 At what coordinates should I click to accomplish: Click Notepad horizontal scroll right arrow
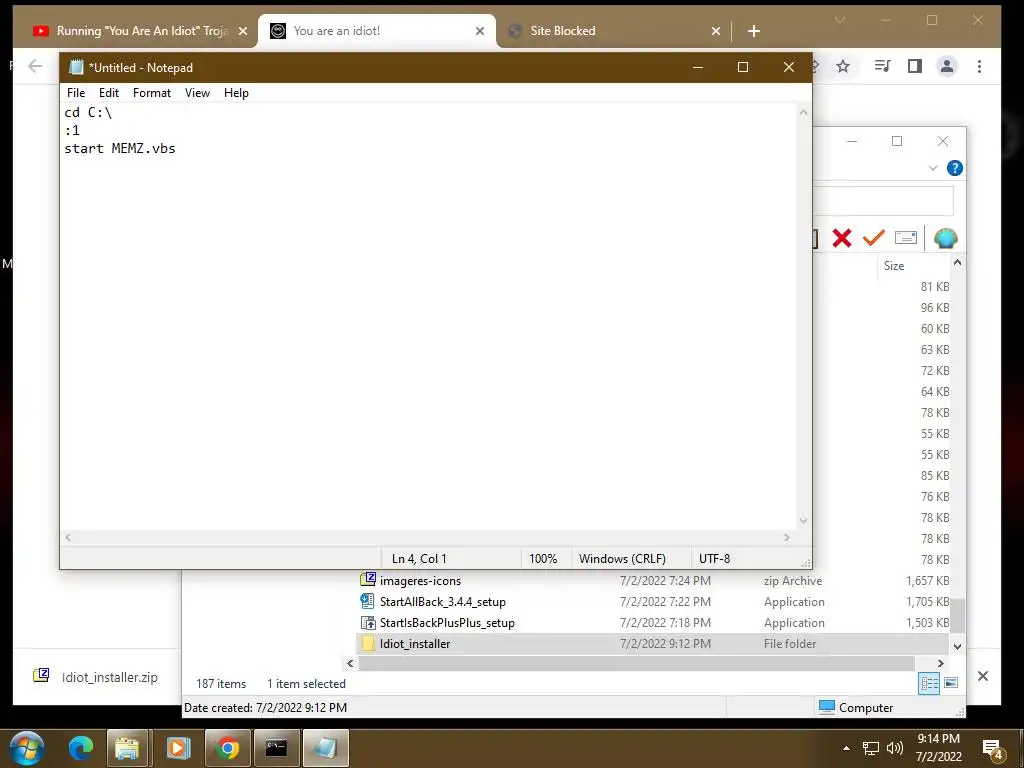coord(786,537)
